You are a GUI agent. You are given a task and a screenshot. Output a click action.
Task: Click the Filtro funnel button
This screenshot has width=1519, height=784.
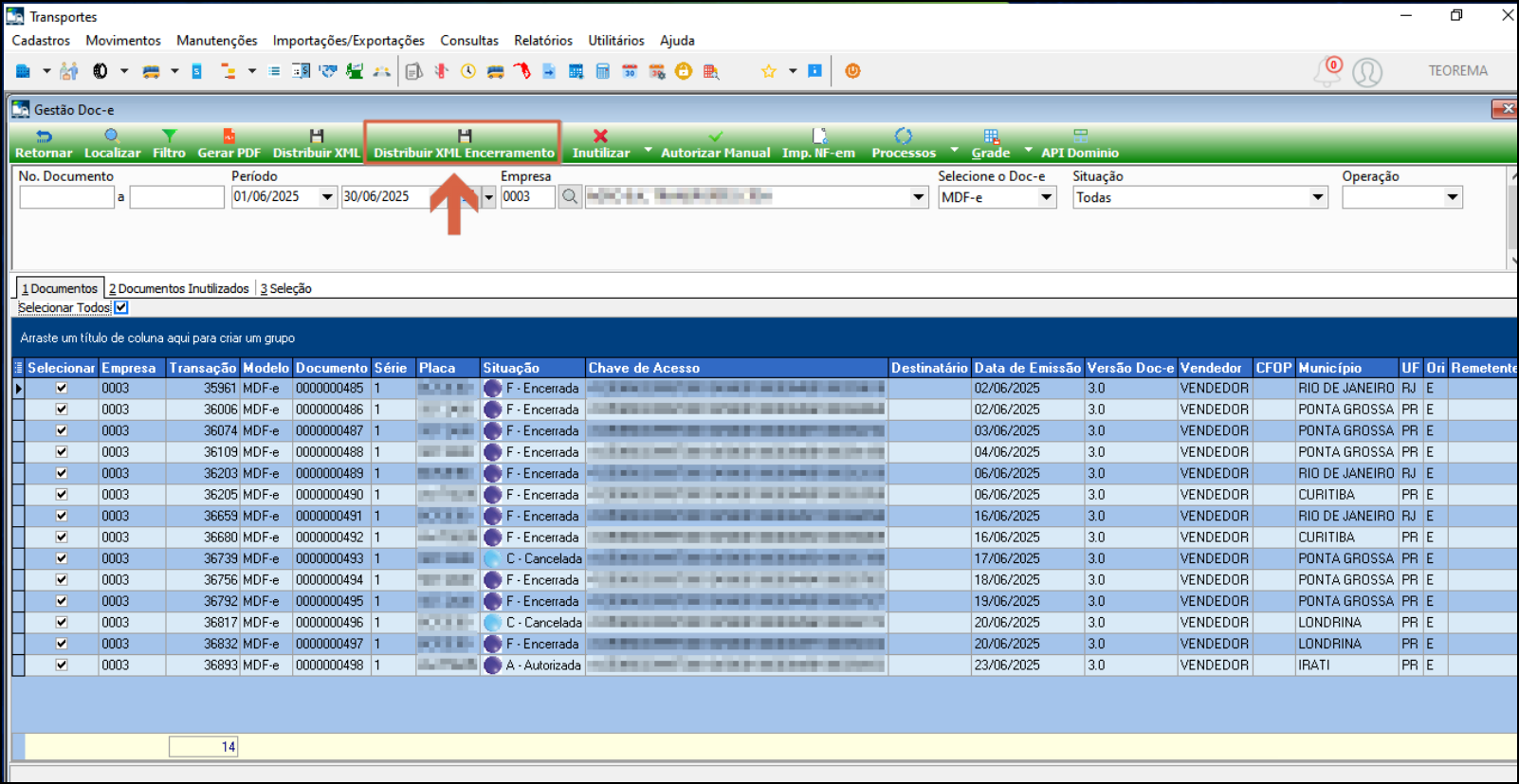169,144
